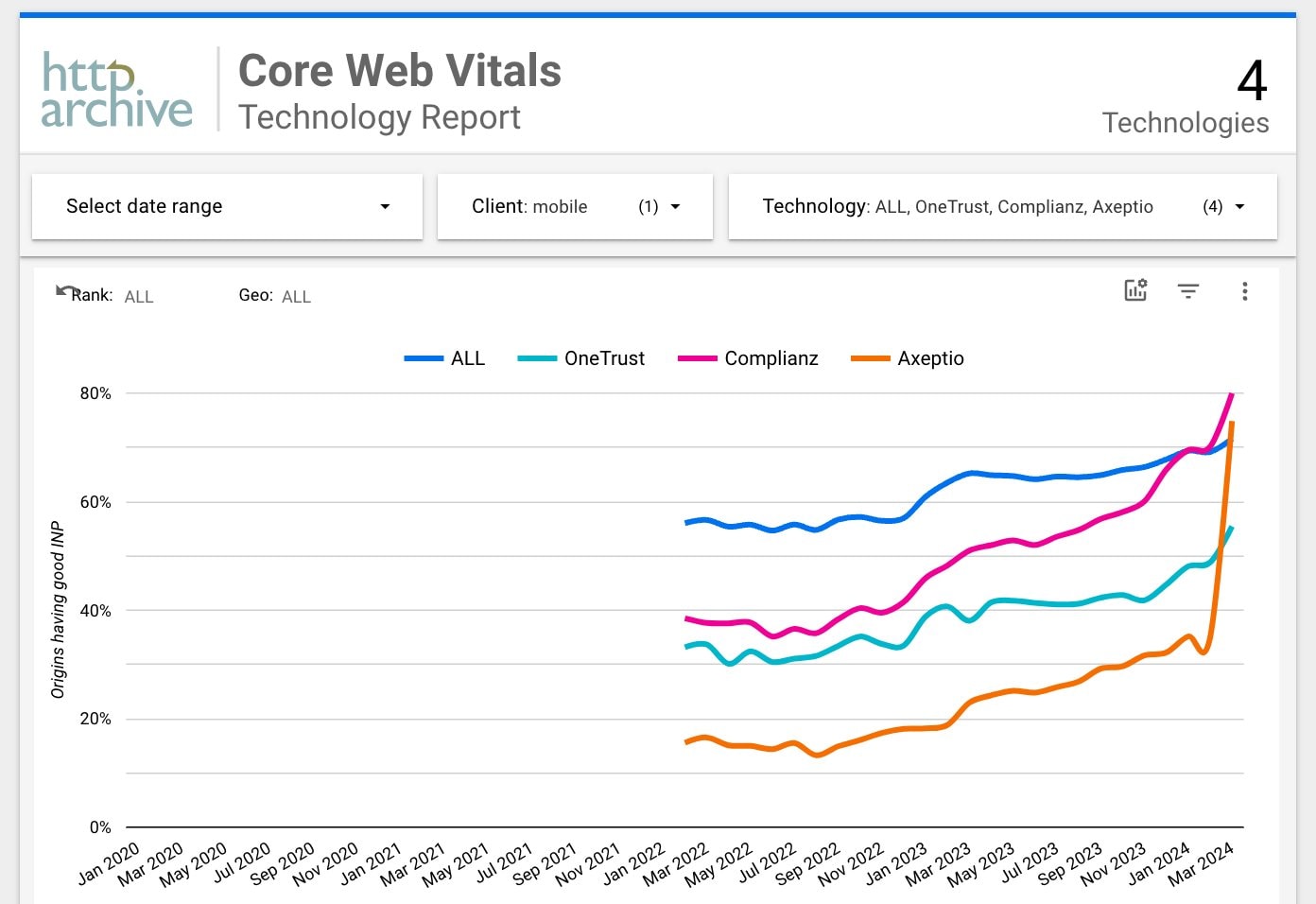Click the Jan 2020 x-axis label

tap(109, 863)
